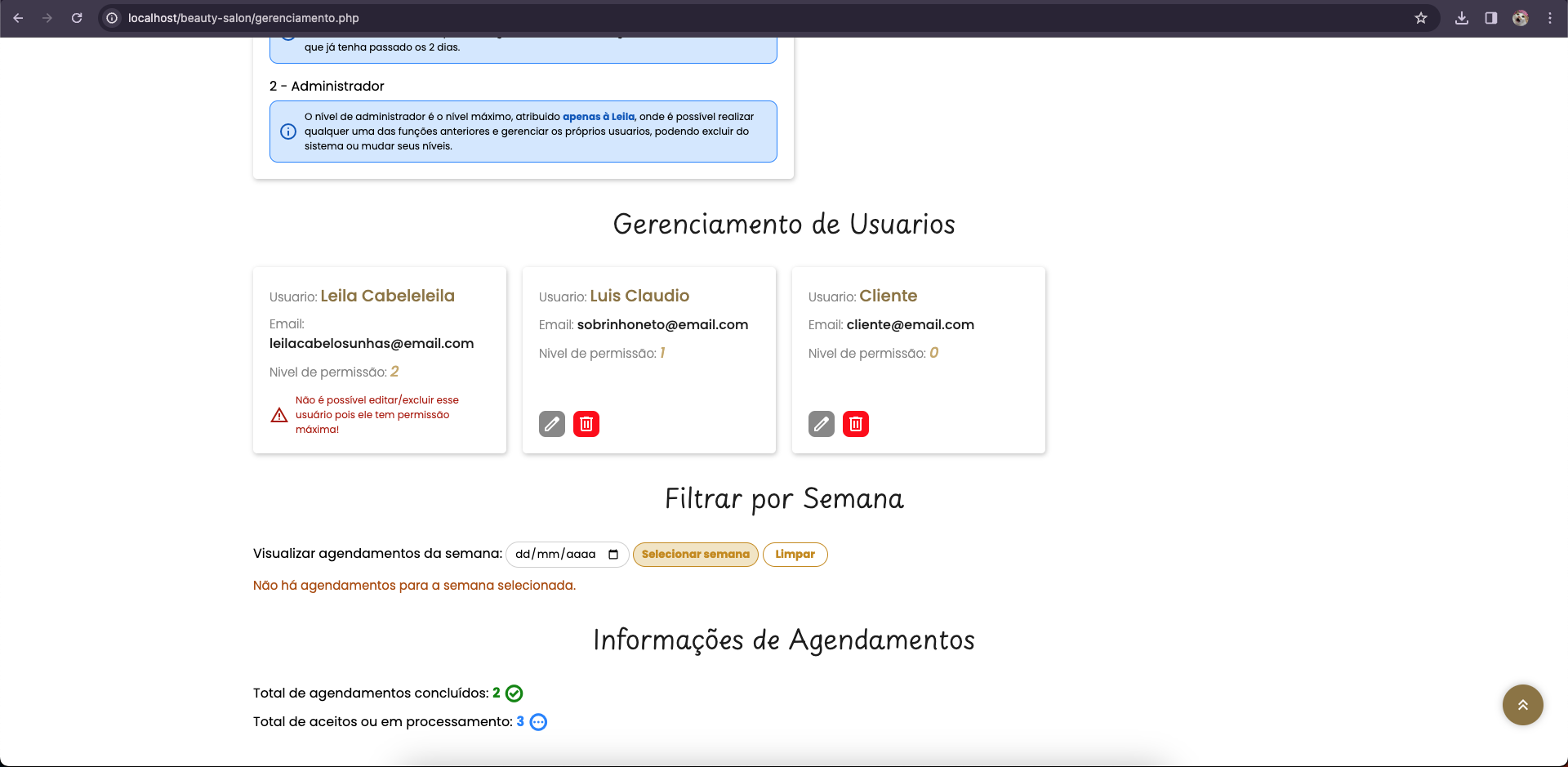
Task: Bookmark this page with the star
Action: pyautogui.click(x=1421, y=18)
